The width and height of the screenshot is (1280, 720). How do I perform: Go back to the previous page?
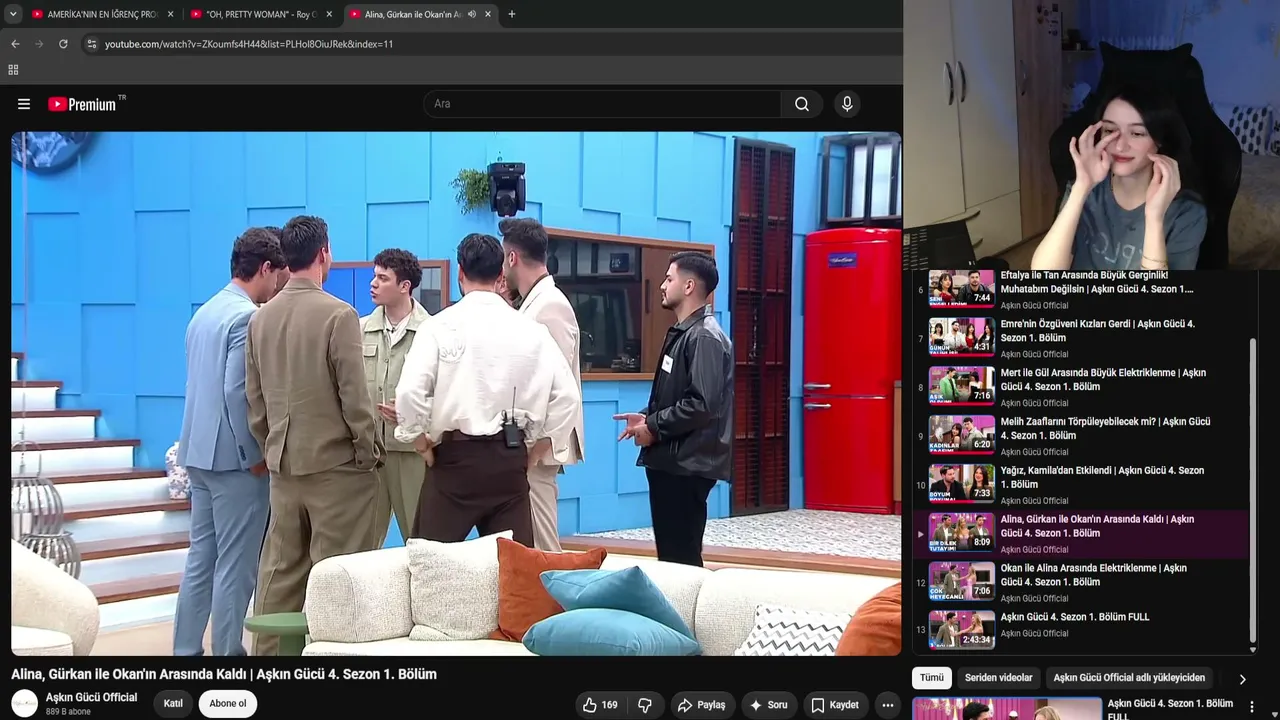[x=15, y=44]
